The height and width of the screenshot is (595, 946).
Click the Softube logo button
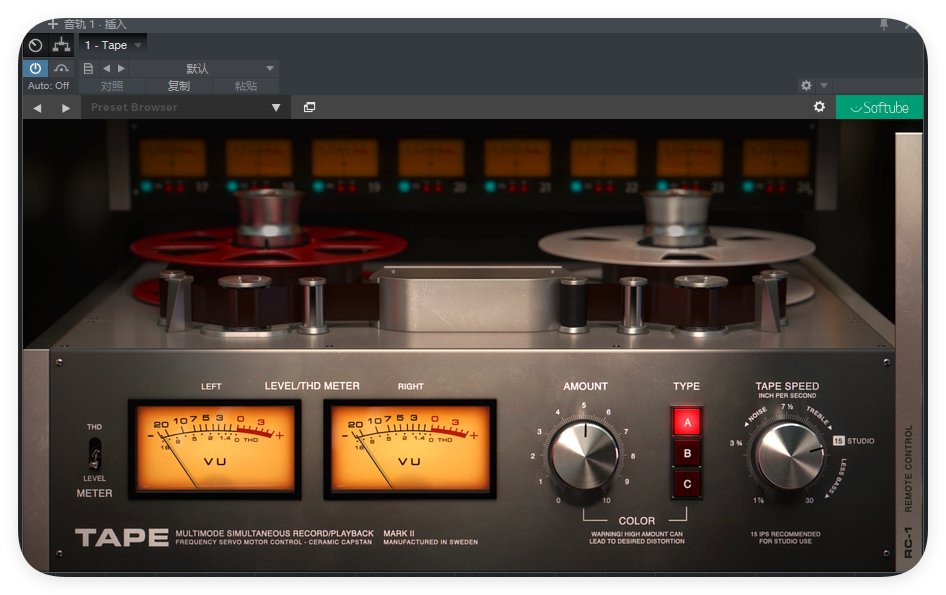coord(879,107)
